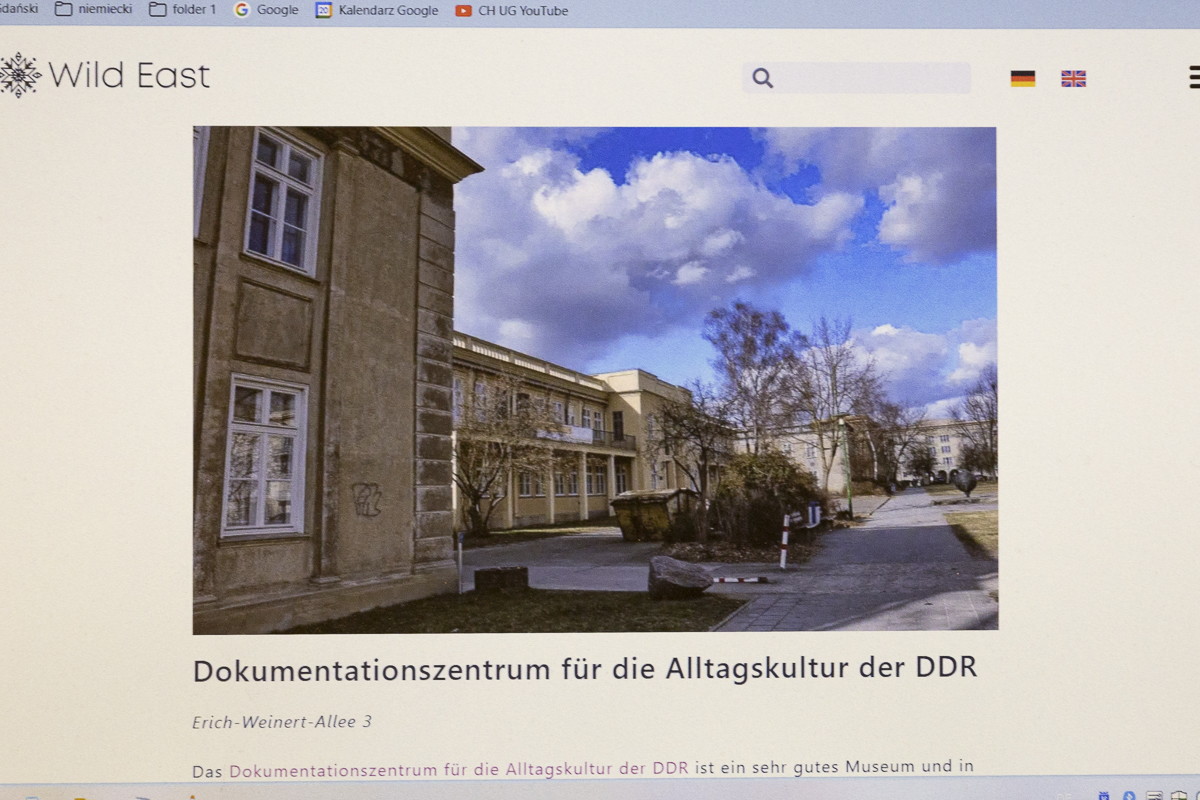The image size is (1200, 800).
Task: Open the hamburger menu at page edge
Action: click(x=1193, y=77)
